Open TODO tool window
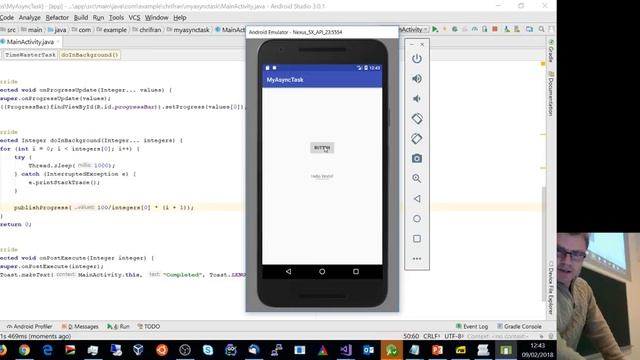 pyautogui.click(x=149, y=327)
